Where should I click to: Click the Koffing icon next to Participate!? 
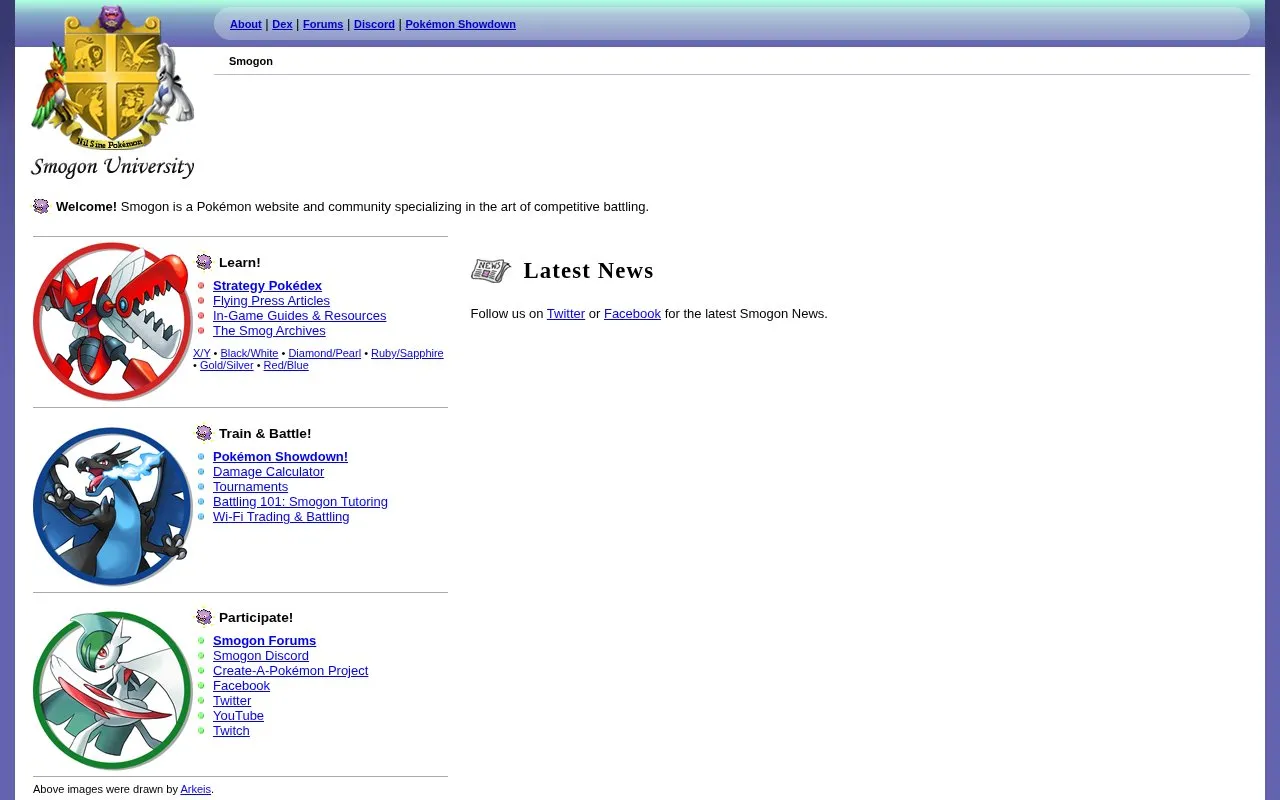coord(204,617)
